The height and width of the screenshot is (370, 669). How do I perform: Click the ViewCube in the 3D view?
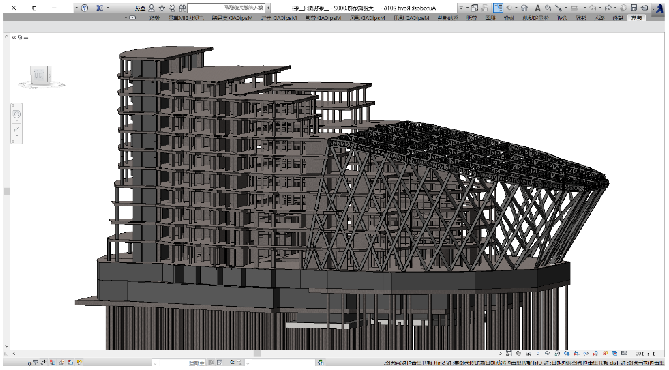(41, 77)
